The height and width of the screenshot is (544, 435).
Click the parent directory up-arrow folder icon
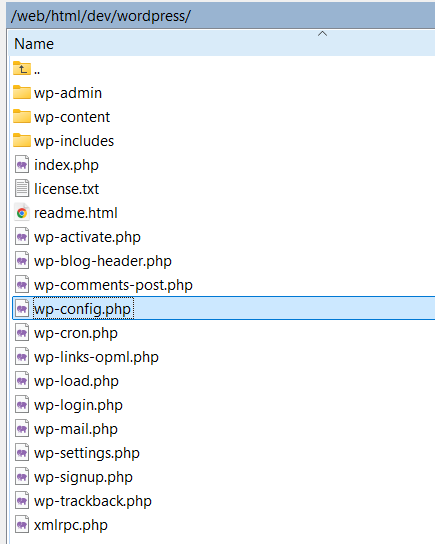pyautogui.click(x=22, y=68)
